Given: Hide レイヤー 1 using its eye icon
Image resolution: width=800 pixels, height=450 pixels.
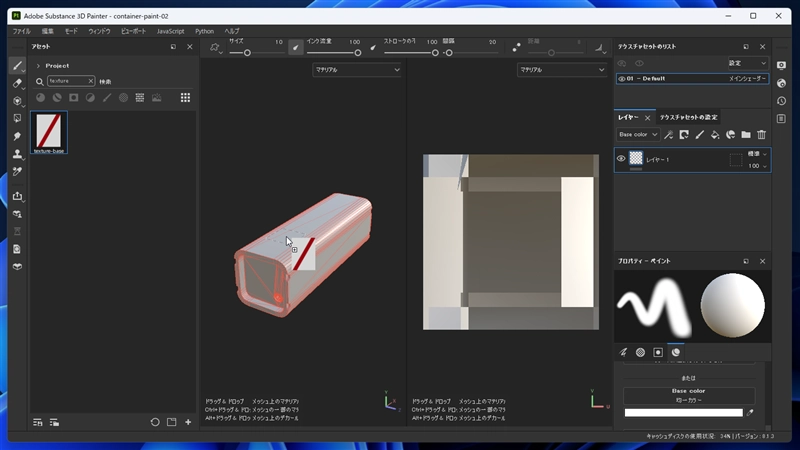Looking at the screenshot, I should [x=621, y=159].
